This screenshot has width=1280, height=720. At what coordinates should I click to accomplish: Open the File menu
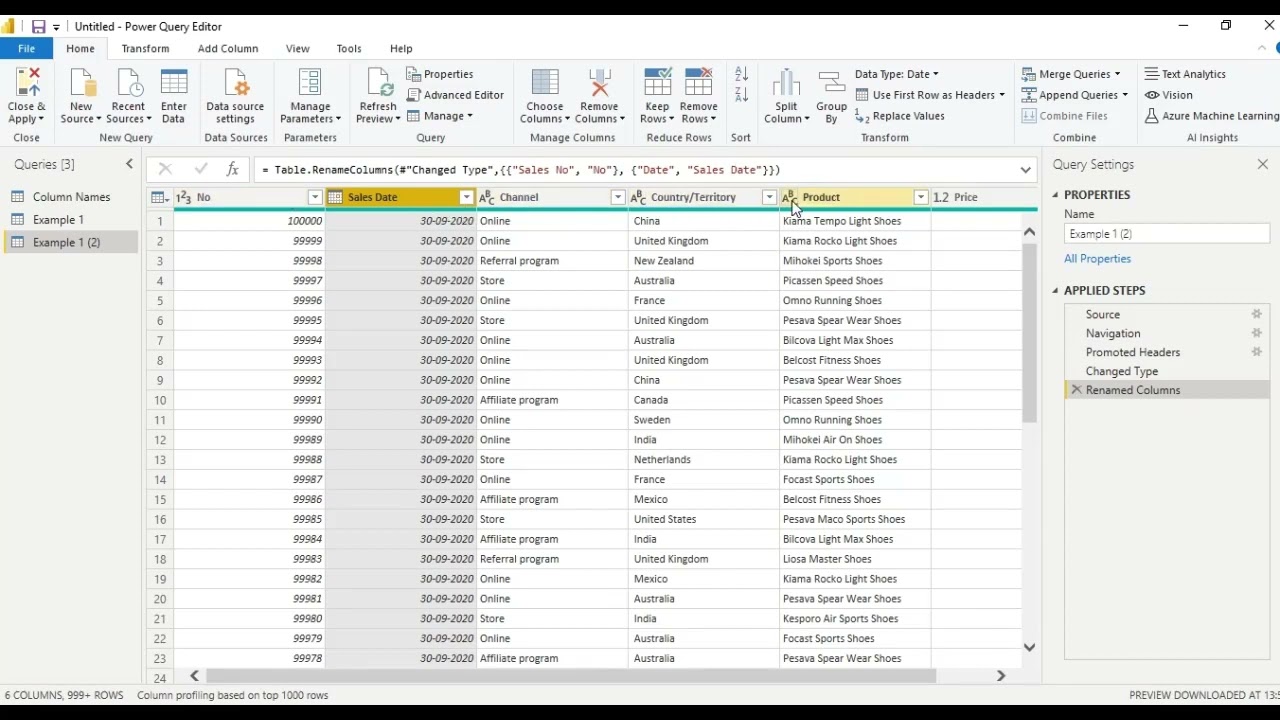click(x=27, y=48)
